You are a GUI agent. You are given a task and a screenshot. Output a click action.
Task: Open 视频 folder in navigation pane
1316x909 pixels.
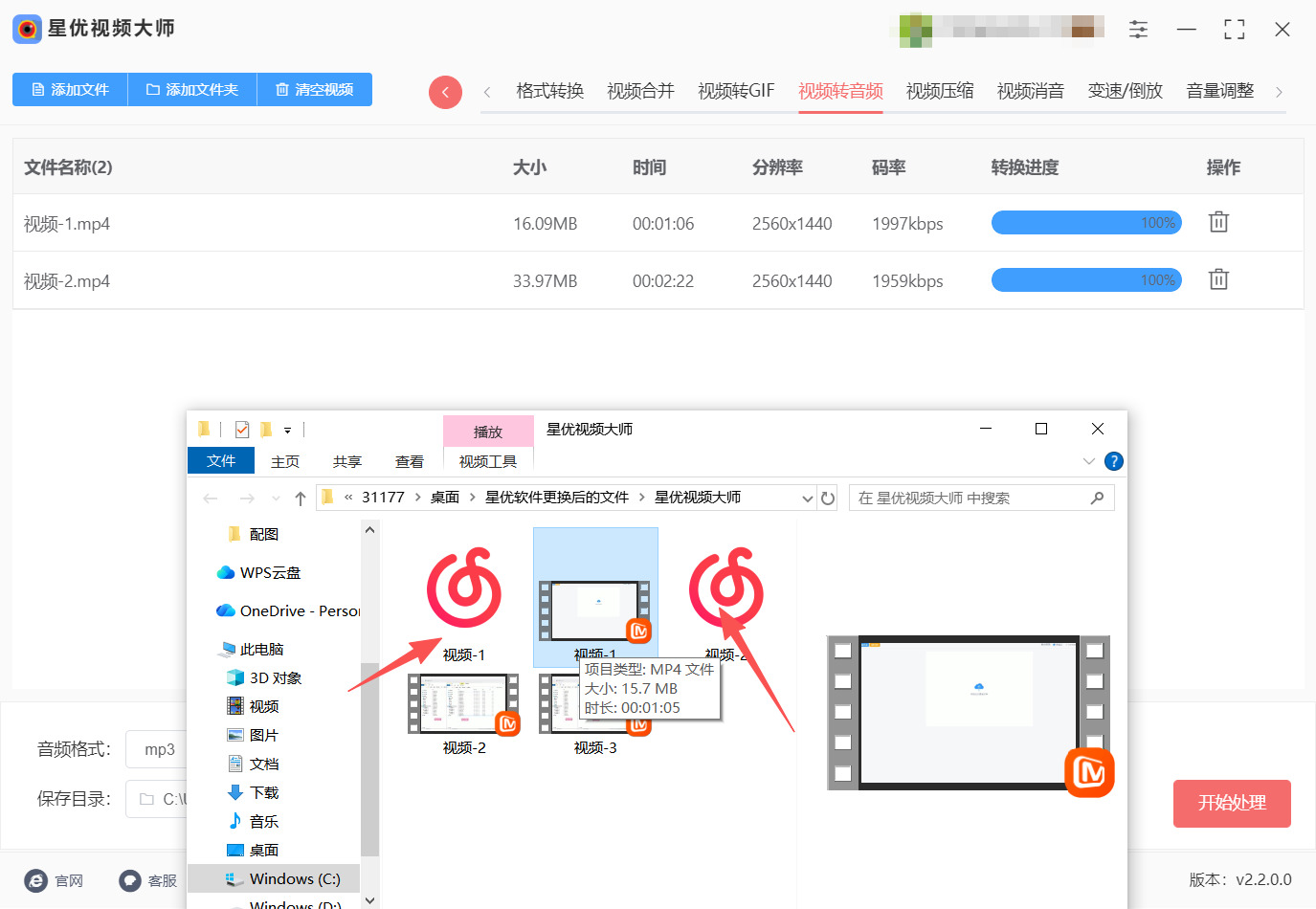(253, 707)
